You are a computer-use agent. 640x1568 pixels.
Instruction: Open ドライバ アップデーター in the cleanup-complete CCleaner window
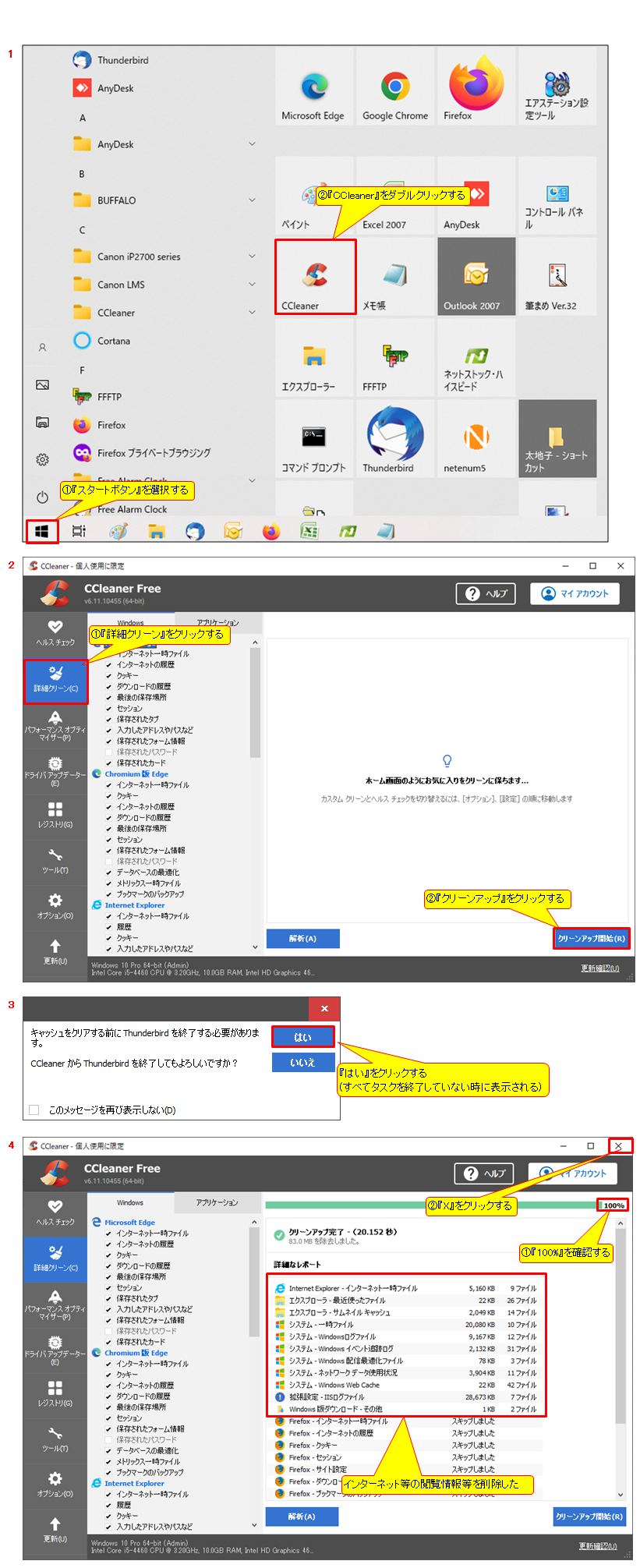tap(55, 1349)
